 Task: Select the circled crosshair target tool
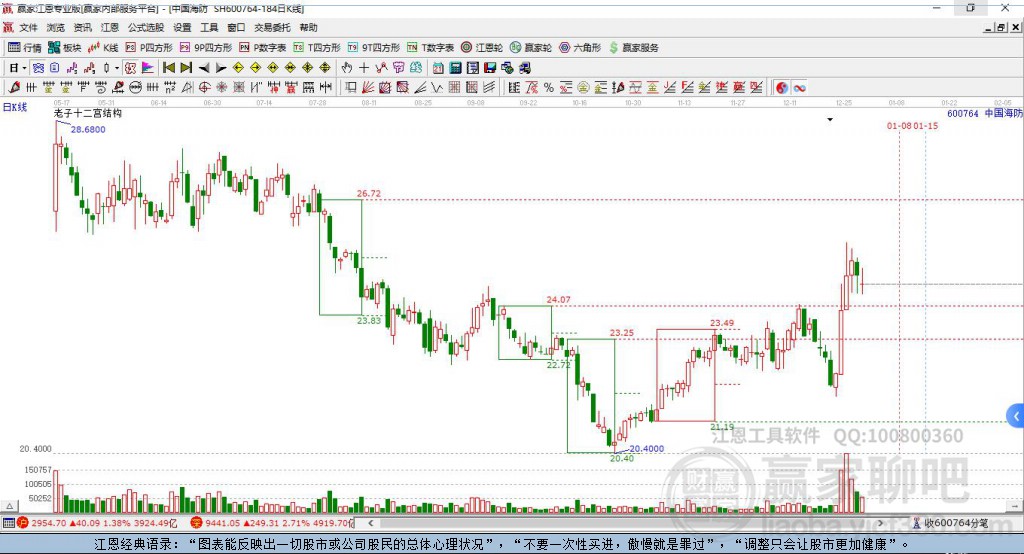point(204,87)
